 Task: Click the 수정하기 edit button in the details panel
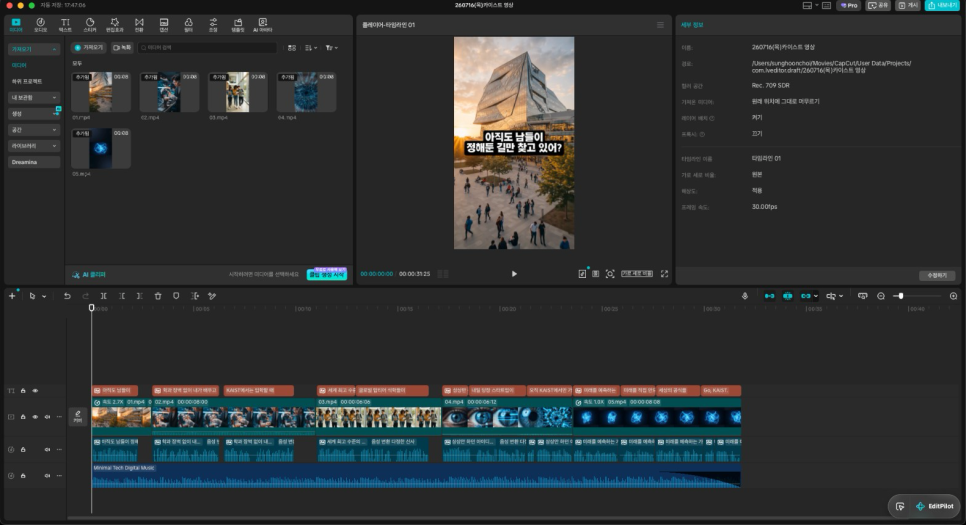pyautogui.click(x=937, y=275)
